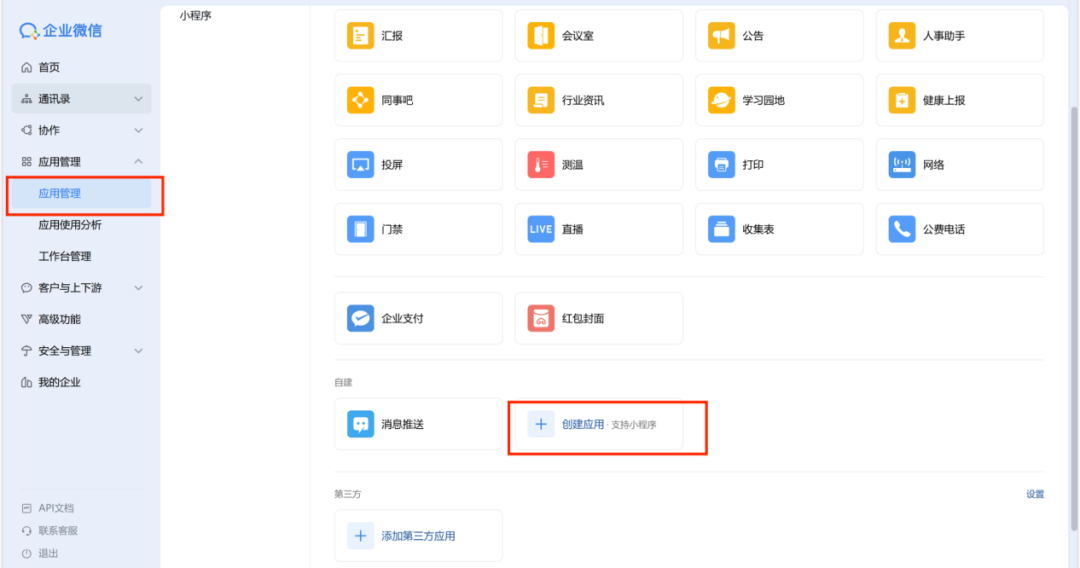1080x568 pixels.
Task: Click the 支持小程序 text
Action: pyautogui.click(x=634, y=425)
